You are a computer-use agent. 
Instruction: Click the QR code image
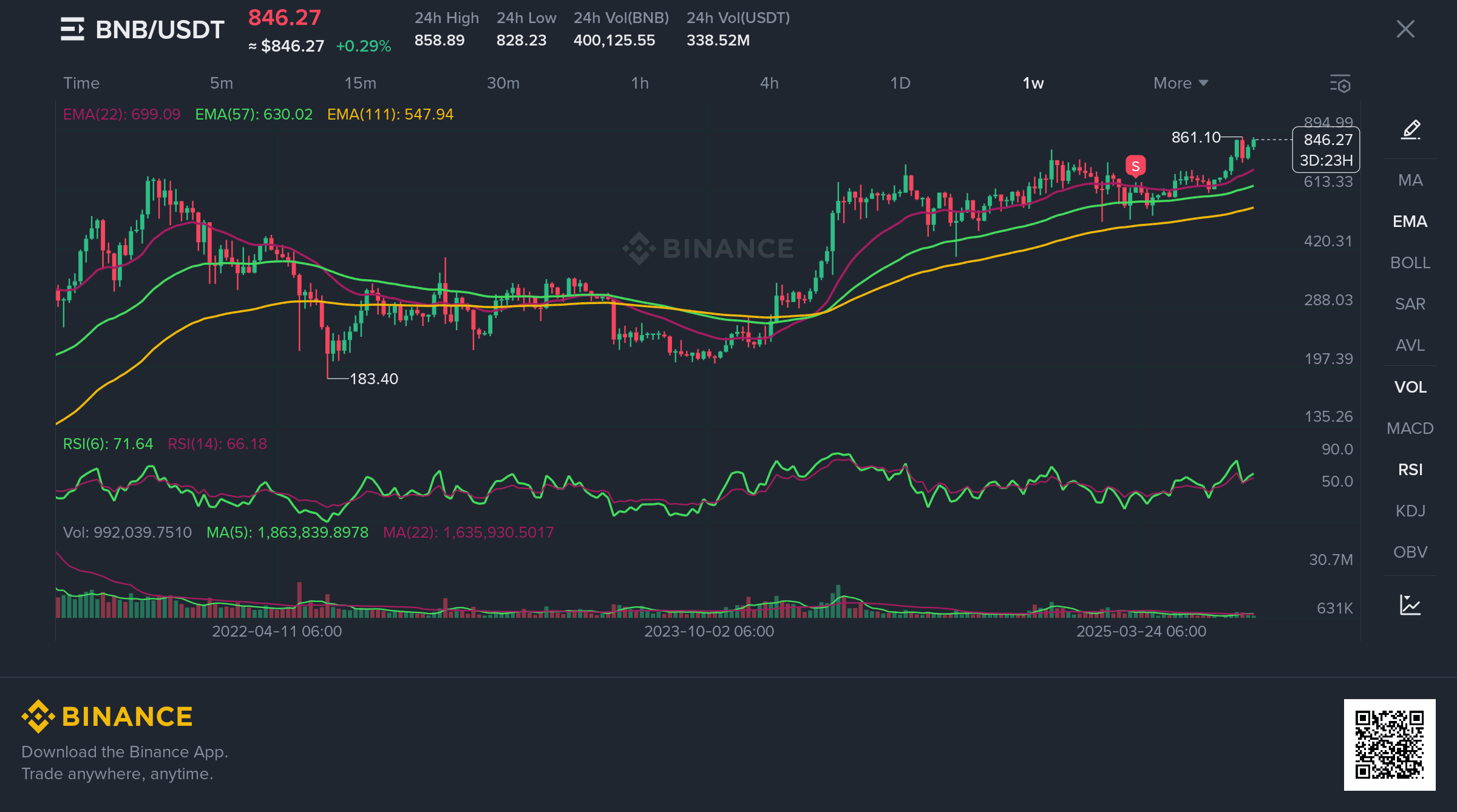(1390, 745)
